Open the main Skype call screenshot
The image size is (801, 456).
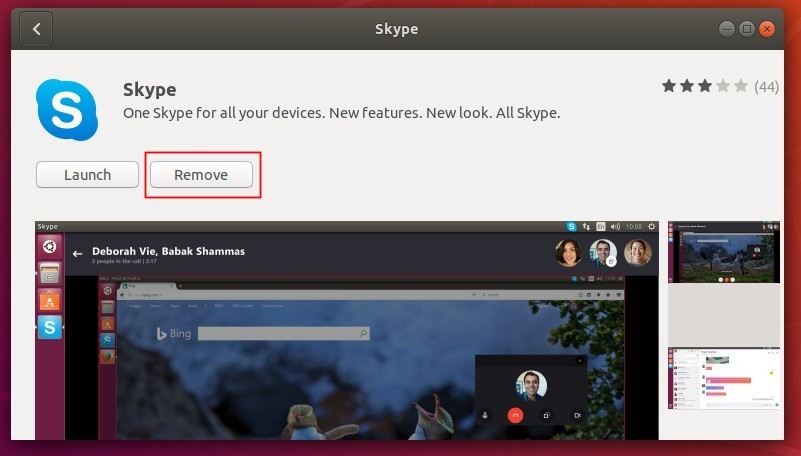pyautogui.click(x=347, y=330)
